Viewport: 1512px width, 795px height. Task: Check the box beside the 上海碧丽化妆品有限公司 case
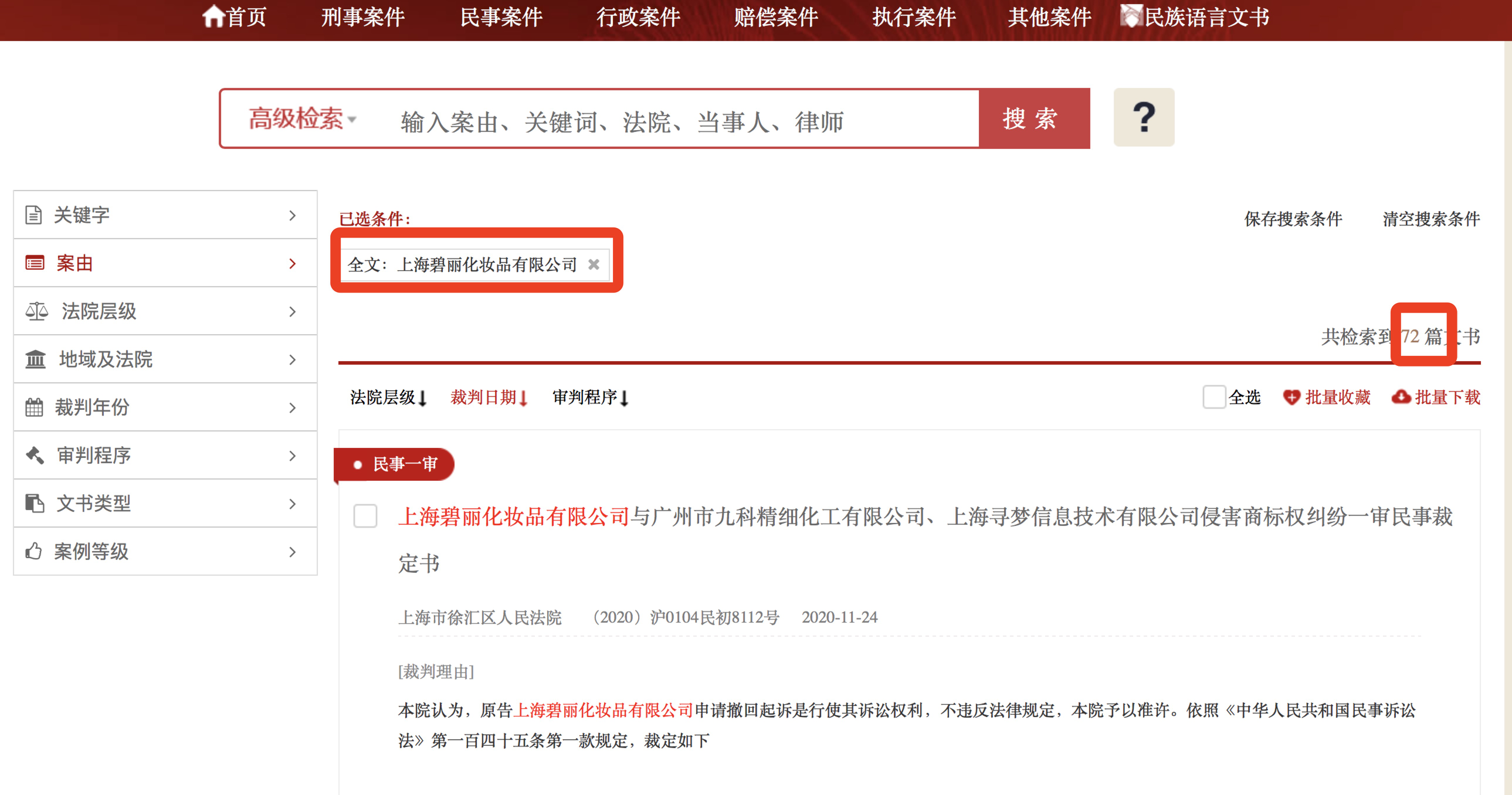365,517
